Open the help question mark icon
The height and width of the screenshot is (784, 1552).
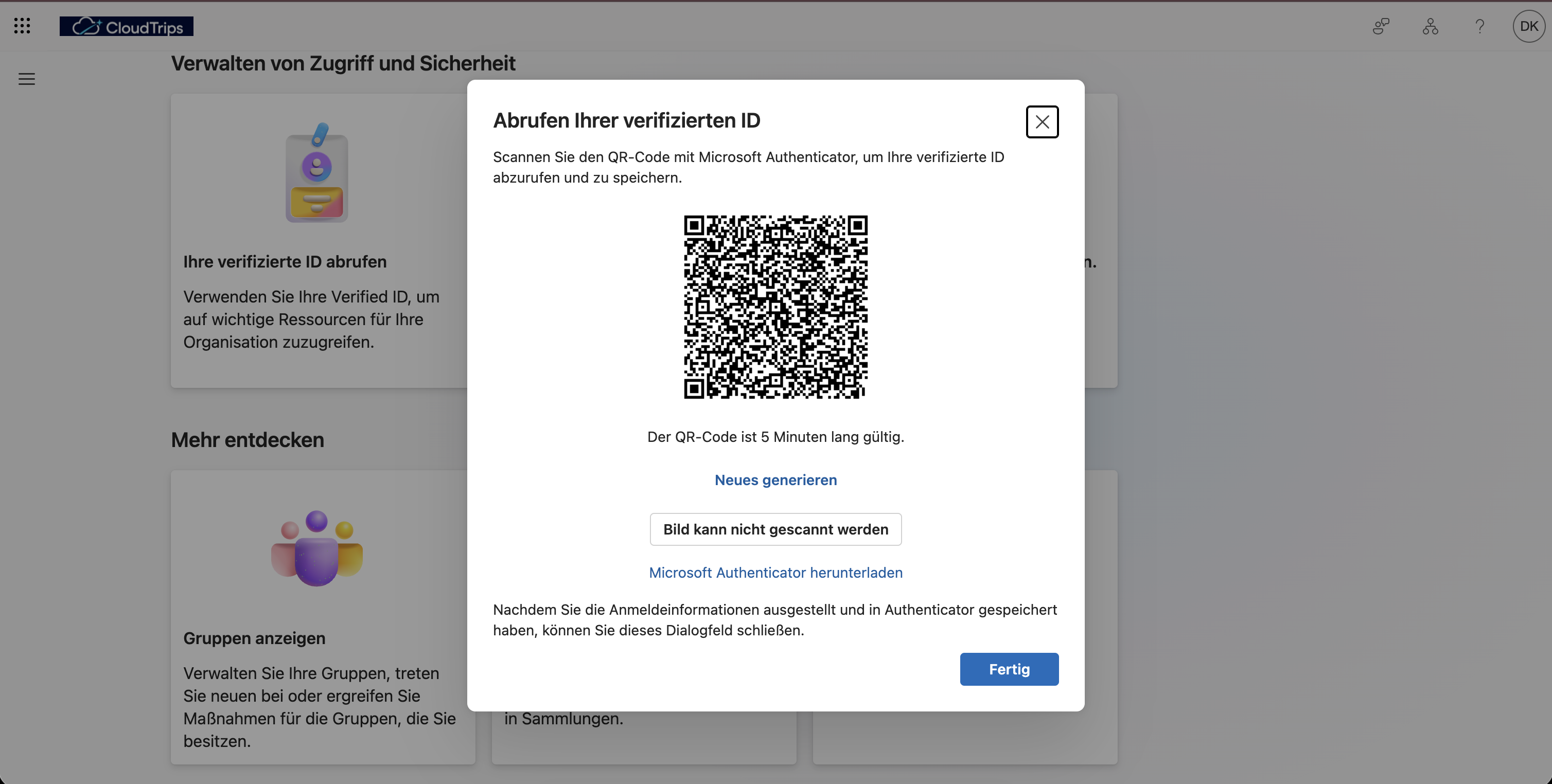tap(1480, 27)
